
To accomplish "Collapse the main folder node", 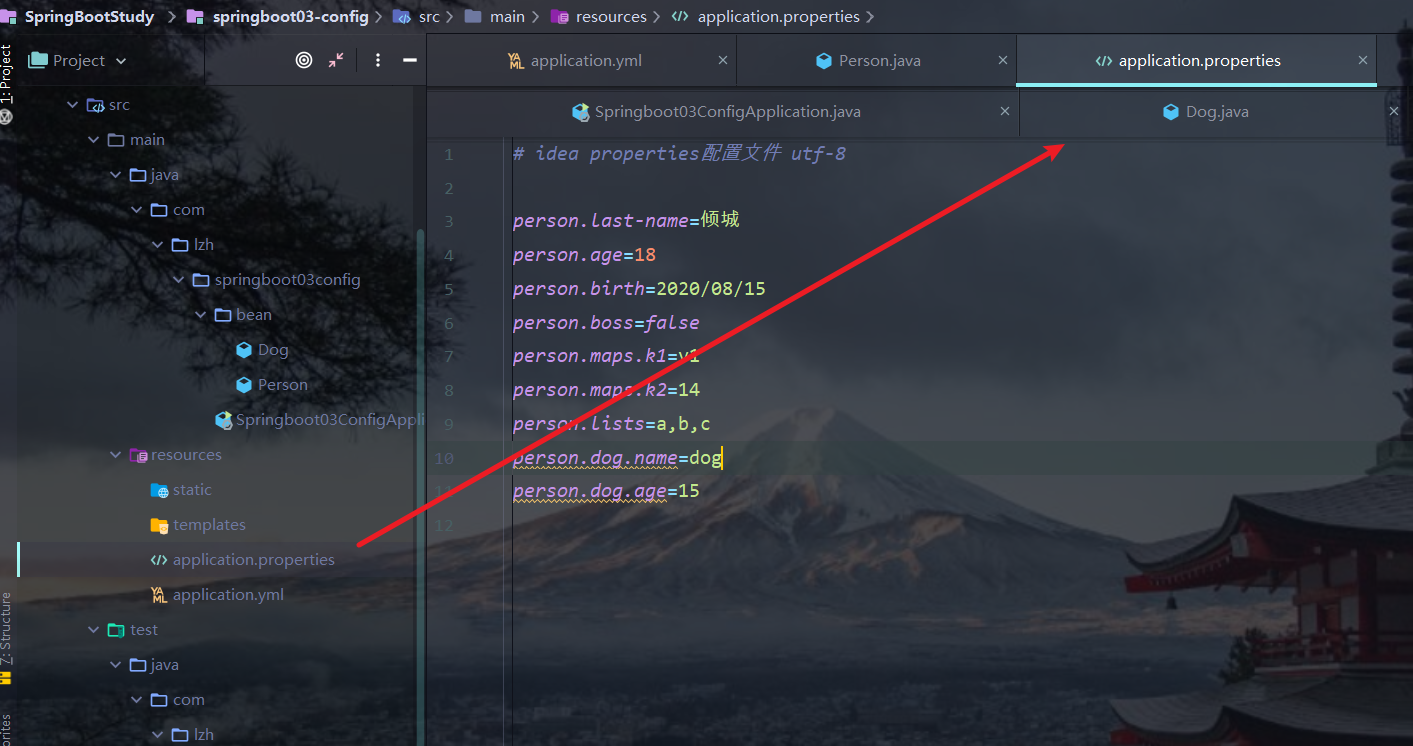I will [x=93, y=140].
